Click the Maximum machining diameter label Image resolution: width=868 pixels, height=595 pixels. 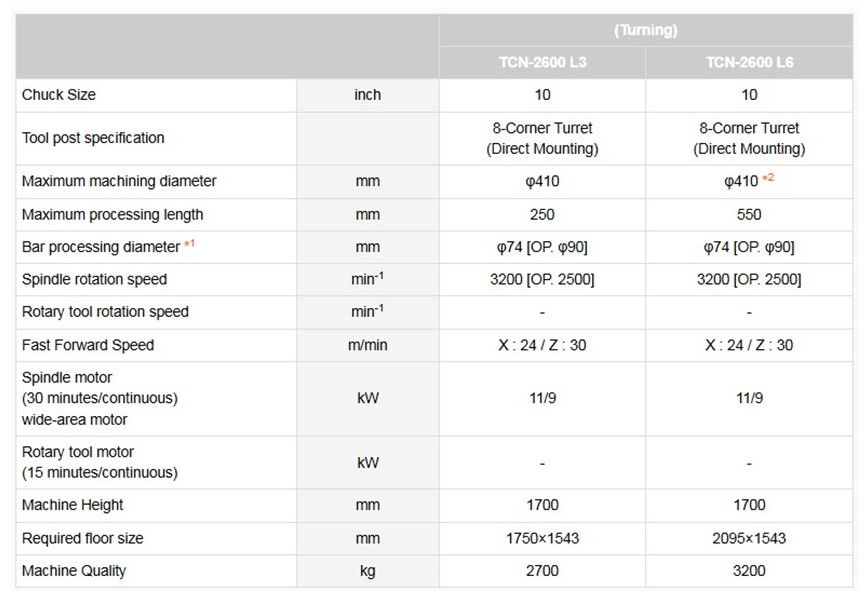pyautogui.click(x=119, y=182)
